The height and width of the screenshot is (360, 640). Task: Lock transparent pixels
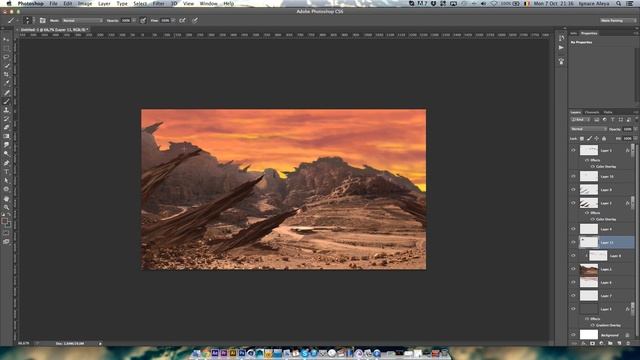tap(582, 139)
